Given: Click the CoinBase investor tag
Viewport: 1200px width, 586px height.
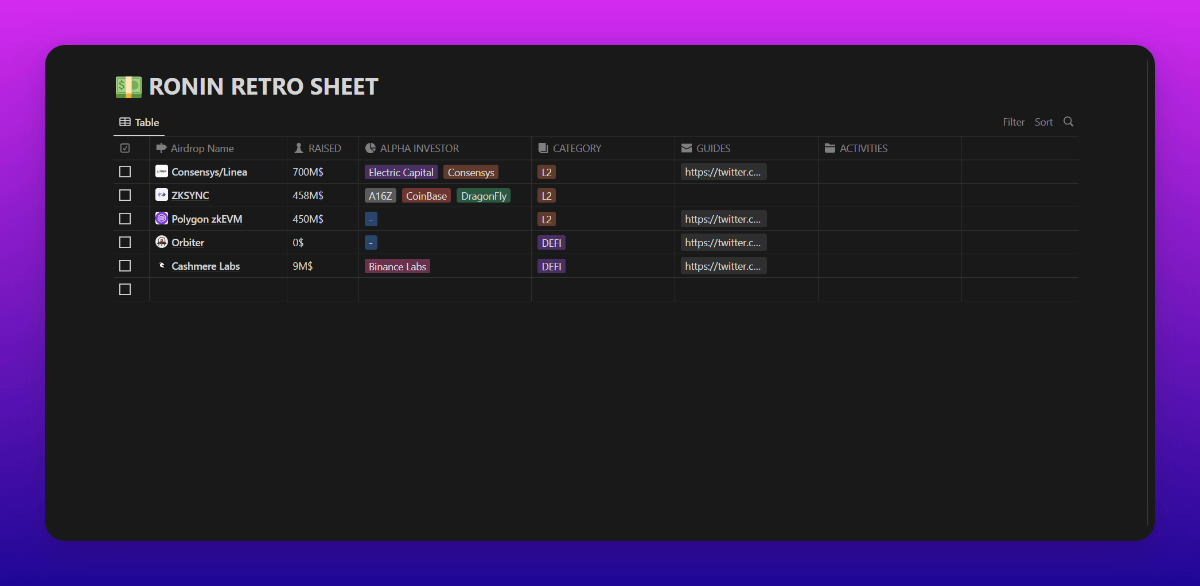Looking at the screenshot, I should (427, 196).
